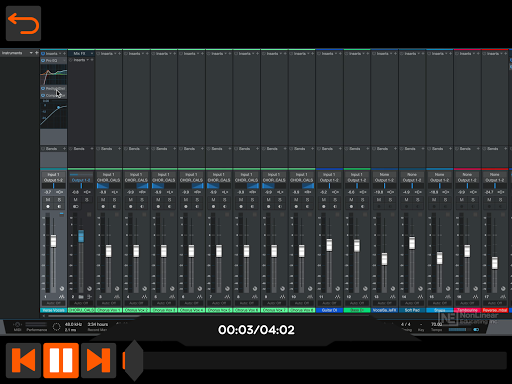The height and width of the screenshot is (384, 512).
Task: Enable input monitoring on Guitar DI channel
Action: (x=335, y=207)
